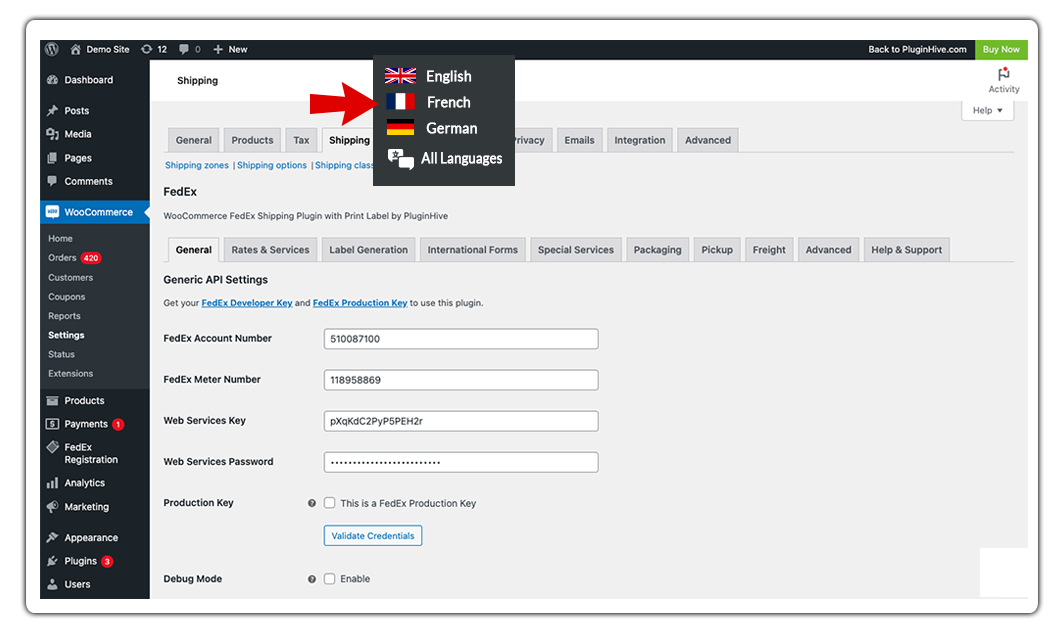This screenshot has width=1062, height=630.
Task: Open the comments bubble in admin bar
Action: [x=184, y=49]
